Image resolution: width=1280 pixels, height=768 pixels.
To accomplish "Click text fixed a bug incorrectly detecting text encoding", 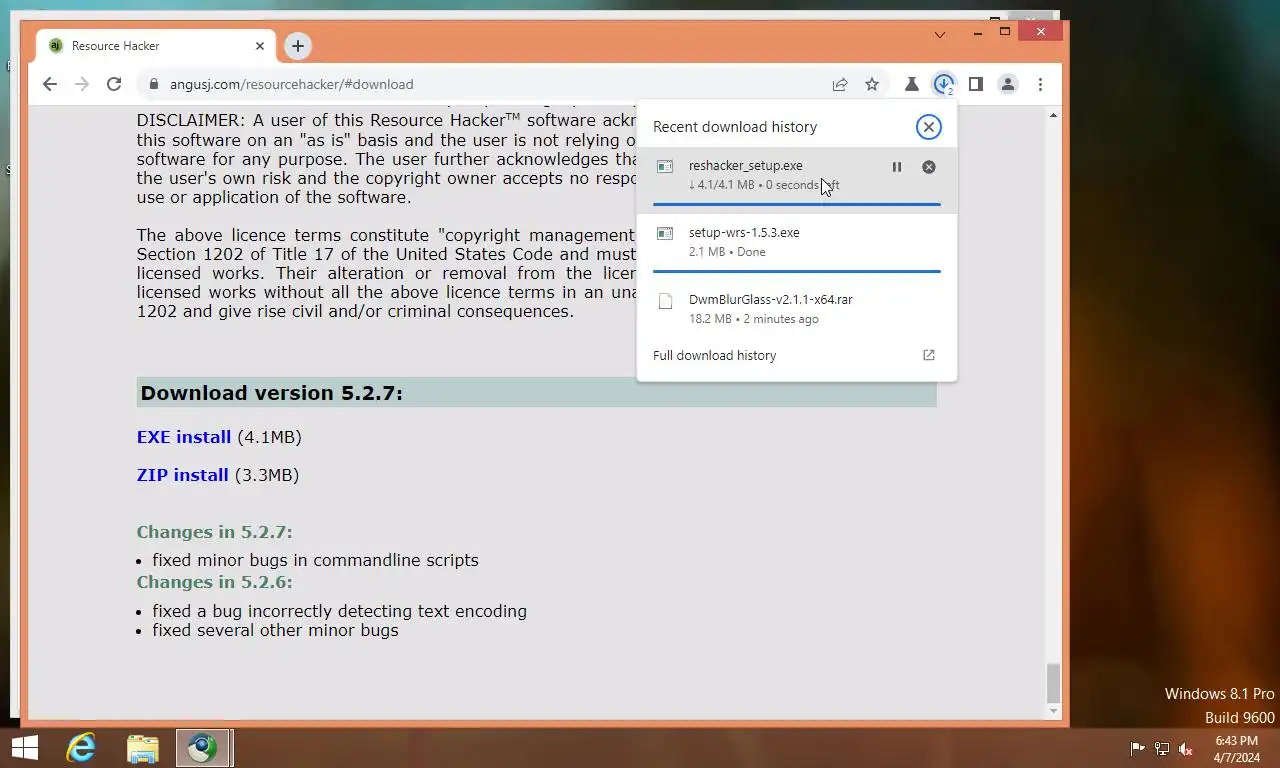I will click(339, 611).
